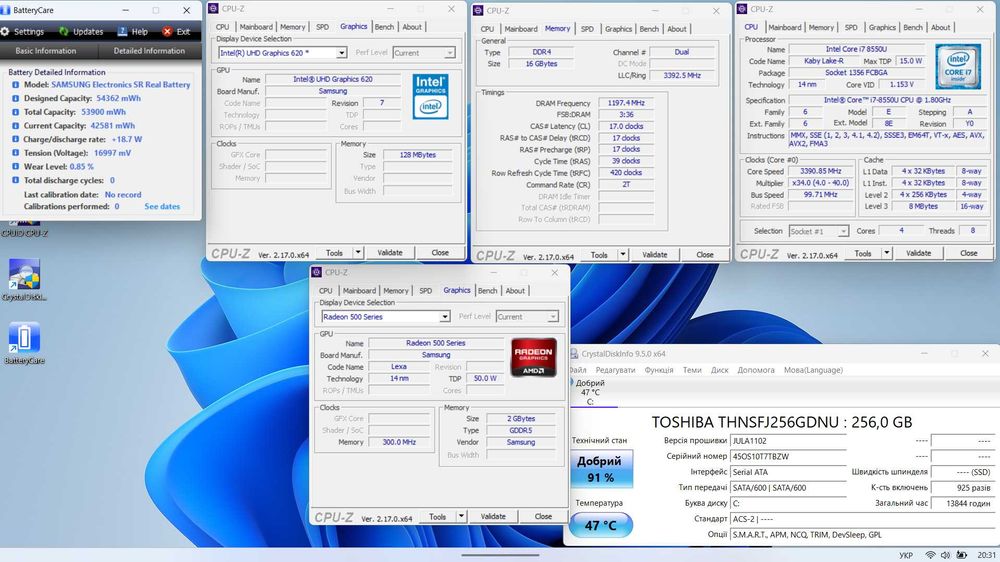Click Core Speed value 3390.85 MHz
The height and width of the screenshot is (562, 1000).
(821, 171)
